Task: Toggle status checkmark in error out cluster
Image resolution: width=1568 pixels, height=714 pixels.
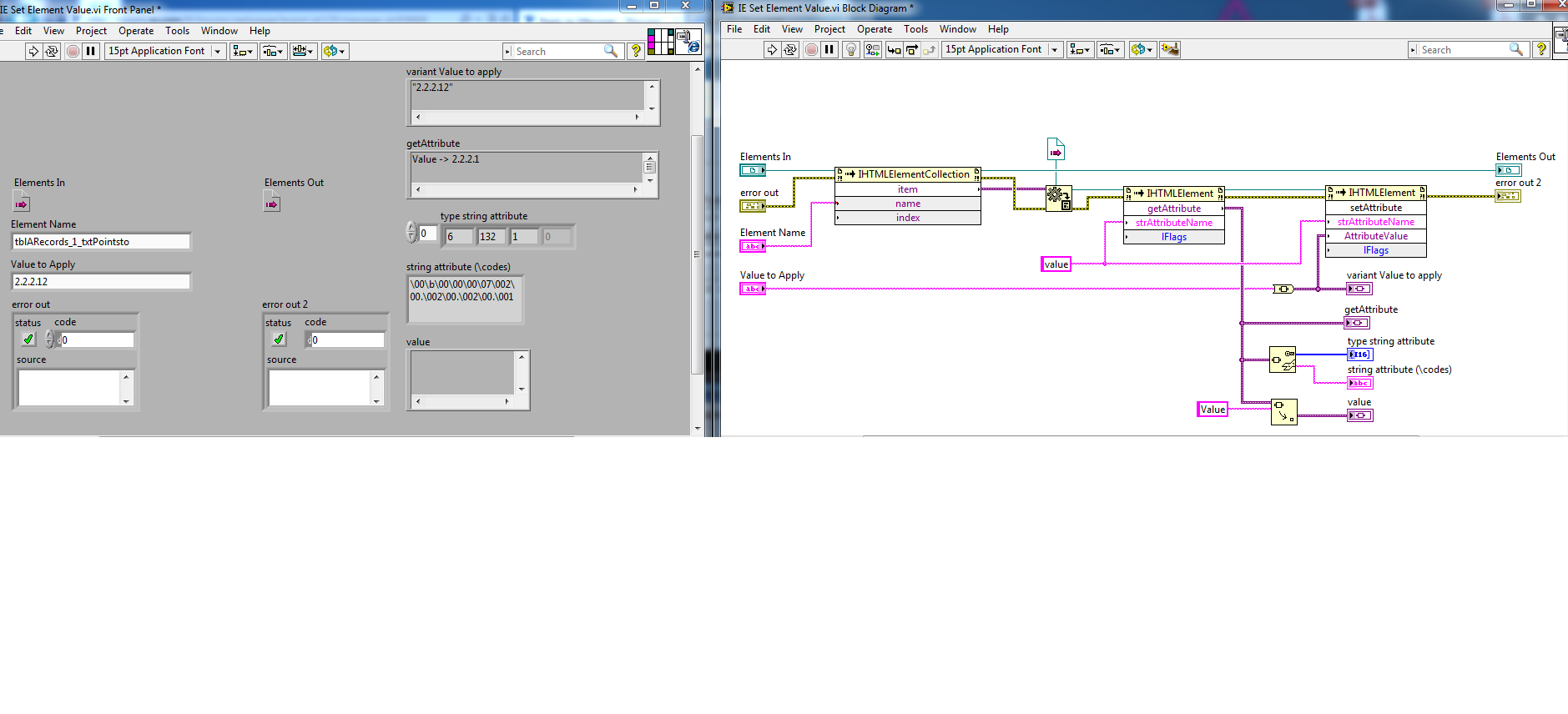Action: point(28,339)
